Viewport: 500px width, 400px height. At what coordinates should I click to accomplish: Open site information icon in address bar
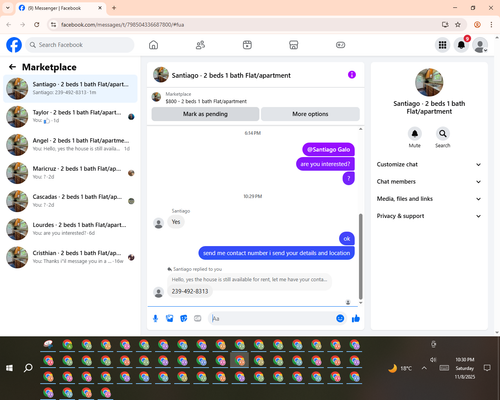pos(53,25)
